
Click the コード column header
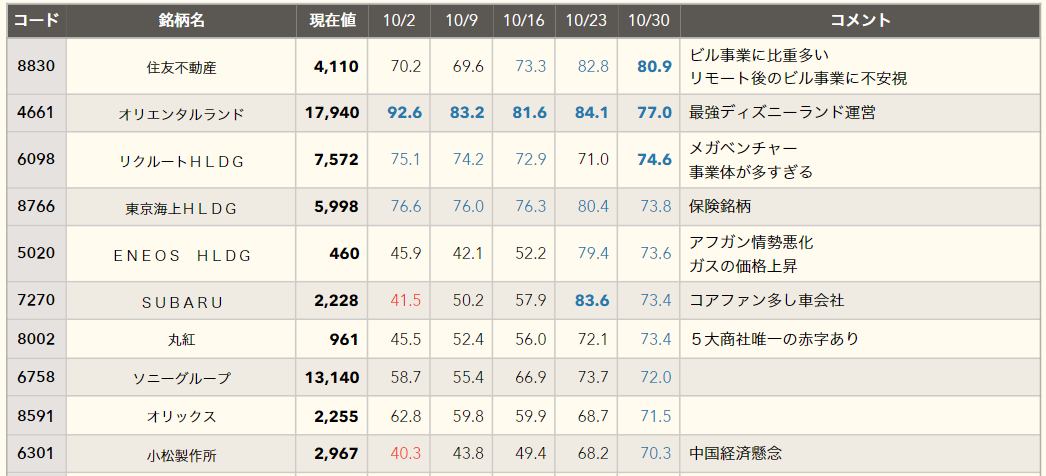tap(37, 21)
